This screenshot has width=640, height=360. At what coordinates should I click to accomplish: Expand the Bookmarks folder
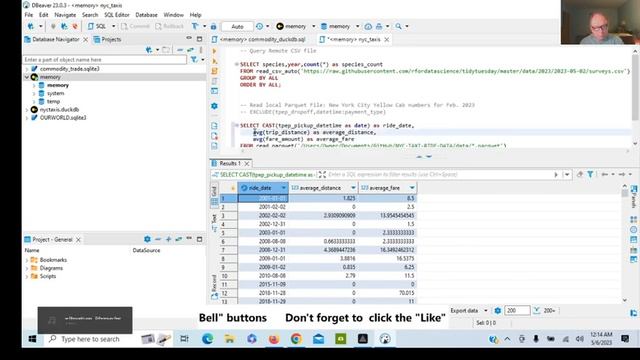pos(27,260)
